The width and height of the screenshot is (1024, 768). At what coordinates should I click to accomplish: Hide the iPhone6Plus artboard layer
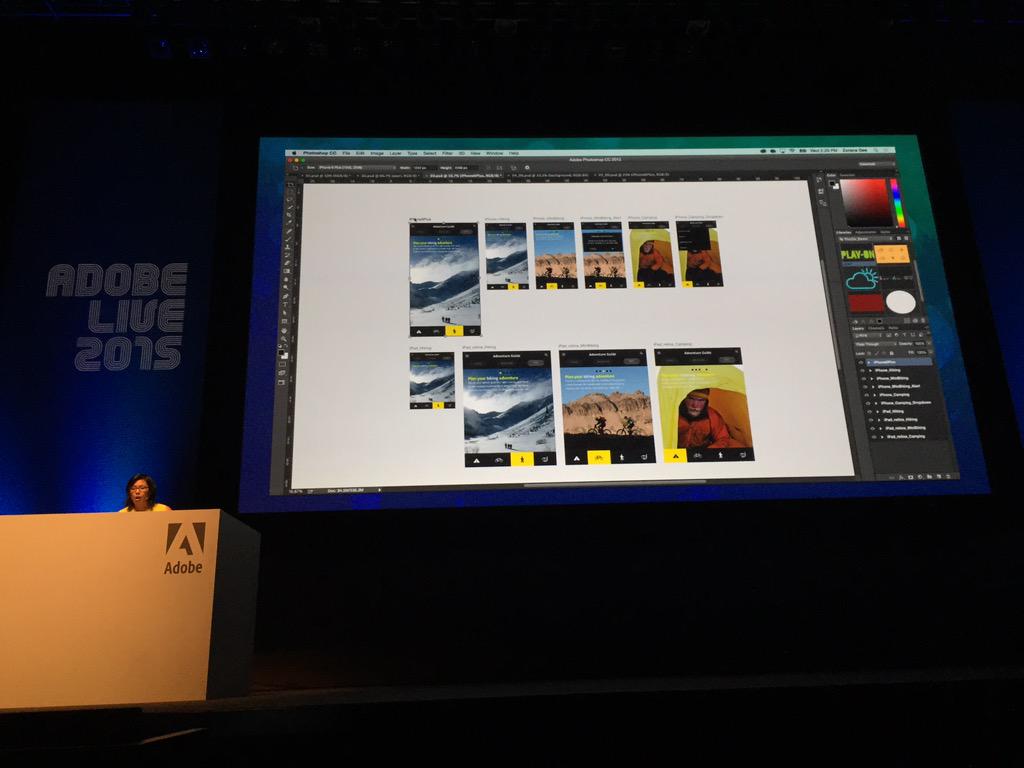[861, 362]
